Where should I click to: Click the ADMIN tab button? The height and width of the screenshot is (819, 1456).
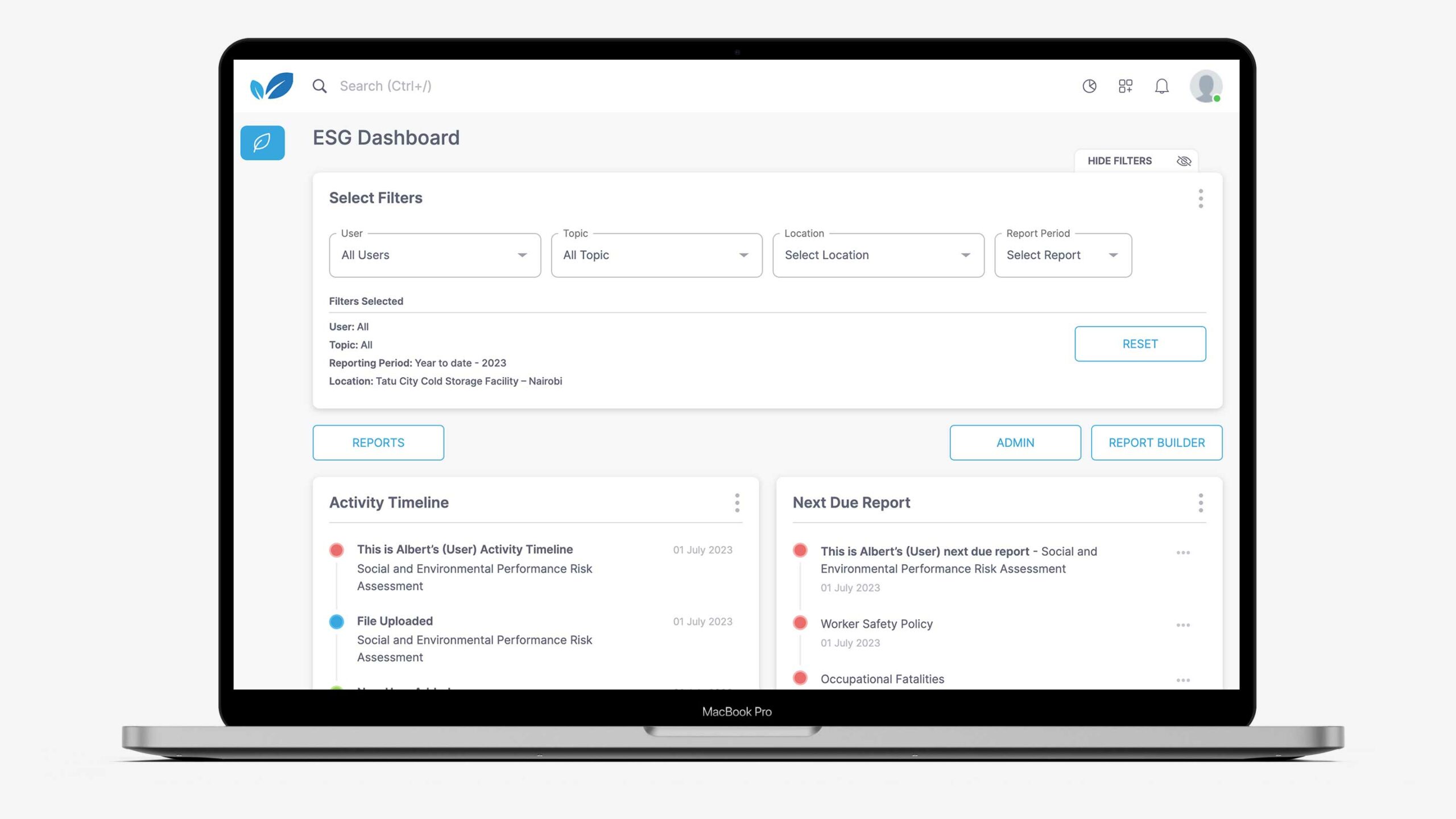tap(1015, 442)
